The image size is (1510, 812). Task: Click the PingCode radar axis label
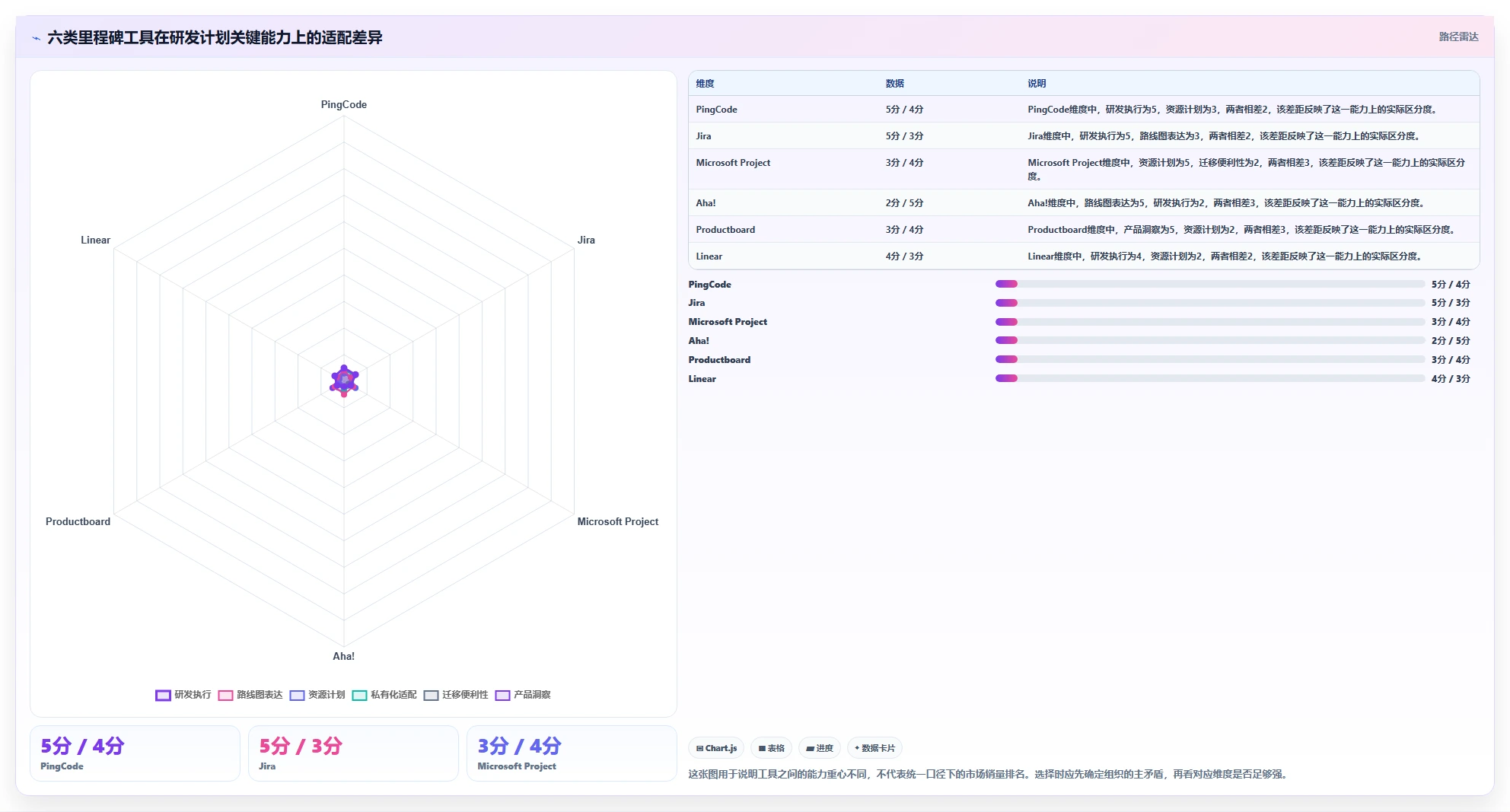click(x=344, y=105)
